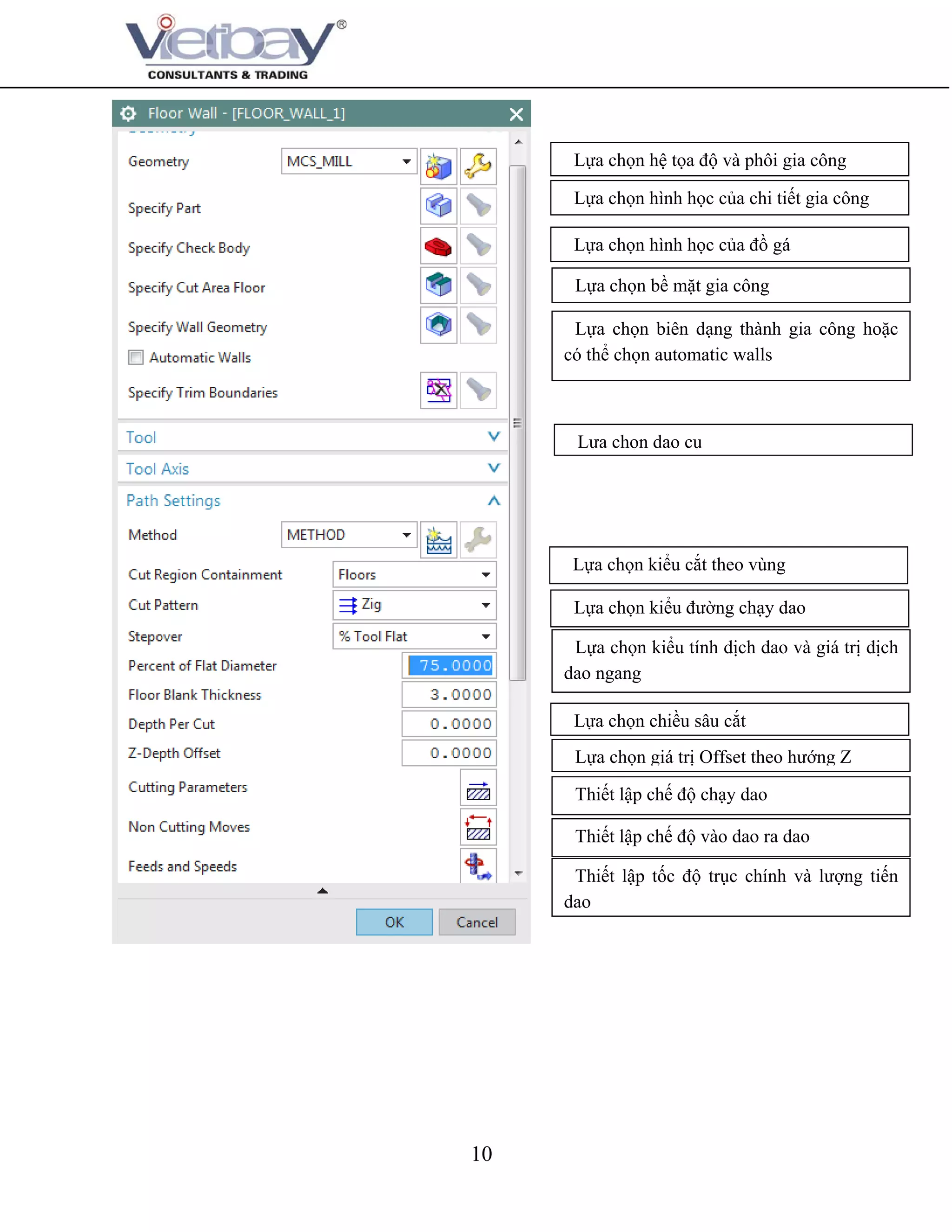Enable the Automatic Walls checkbox
The image size is (952, 1232).
[136, 358]
